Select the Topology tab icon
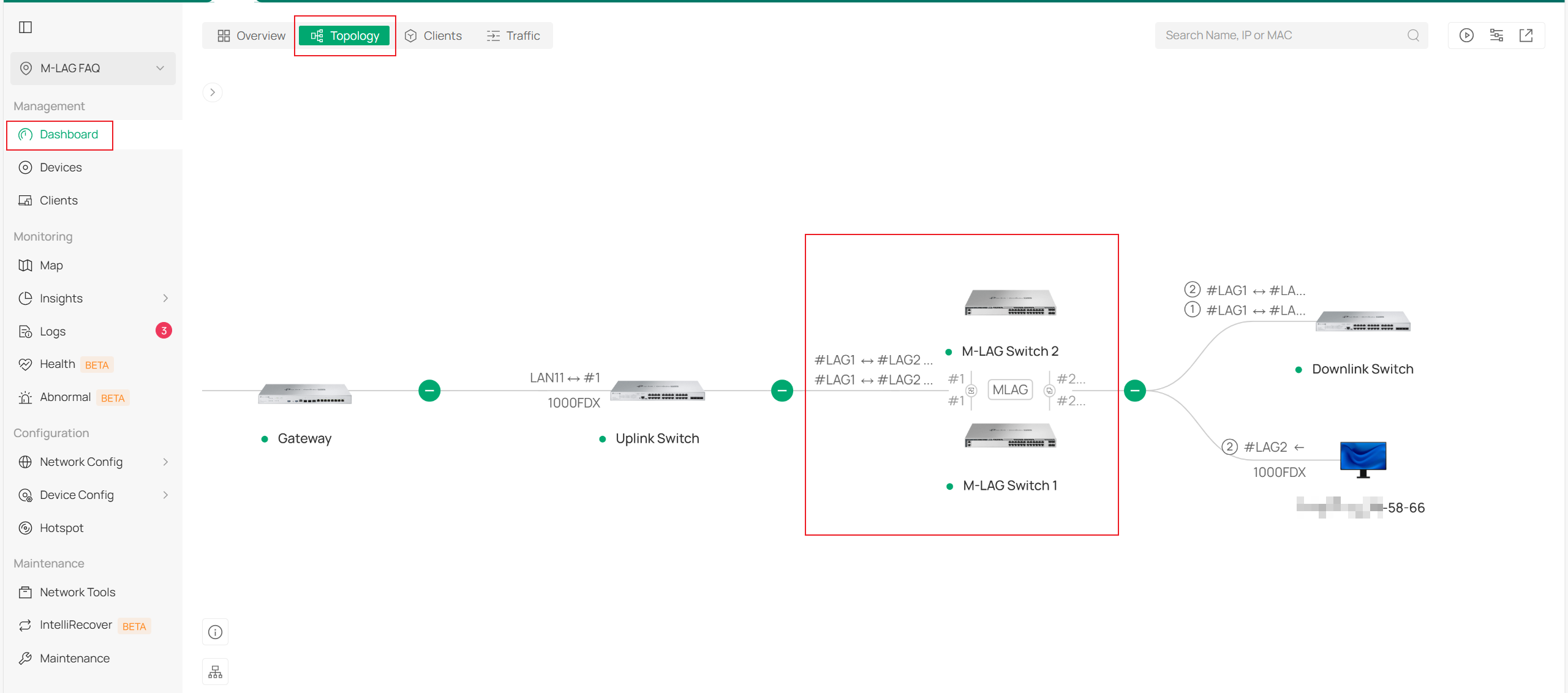1568x693 pixels. tap(317, 36)
